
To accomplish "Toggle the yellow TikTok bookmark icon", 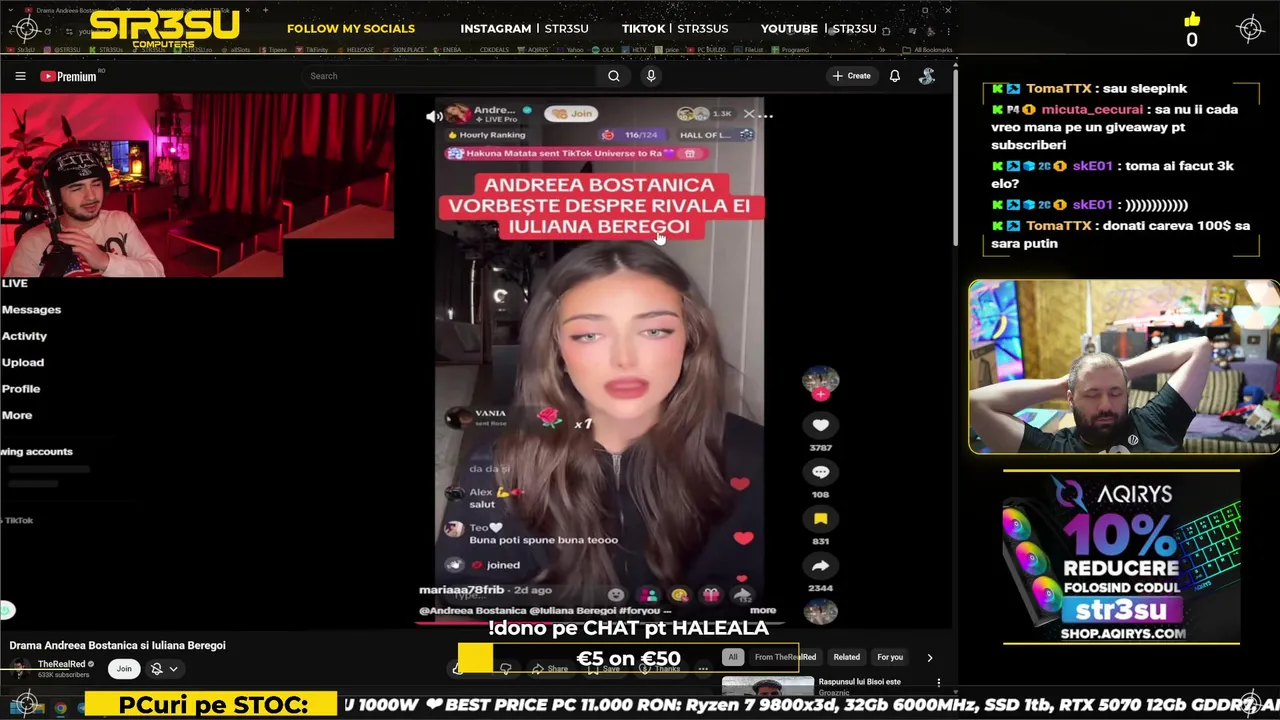I will 820,519.
